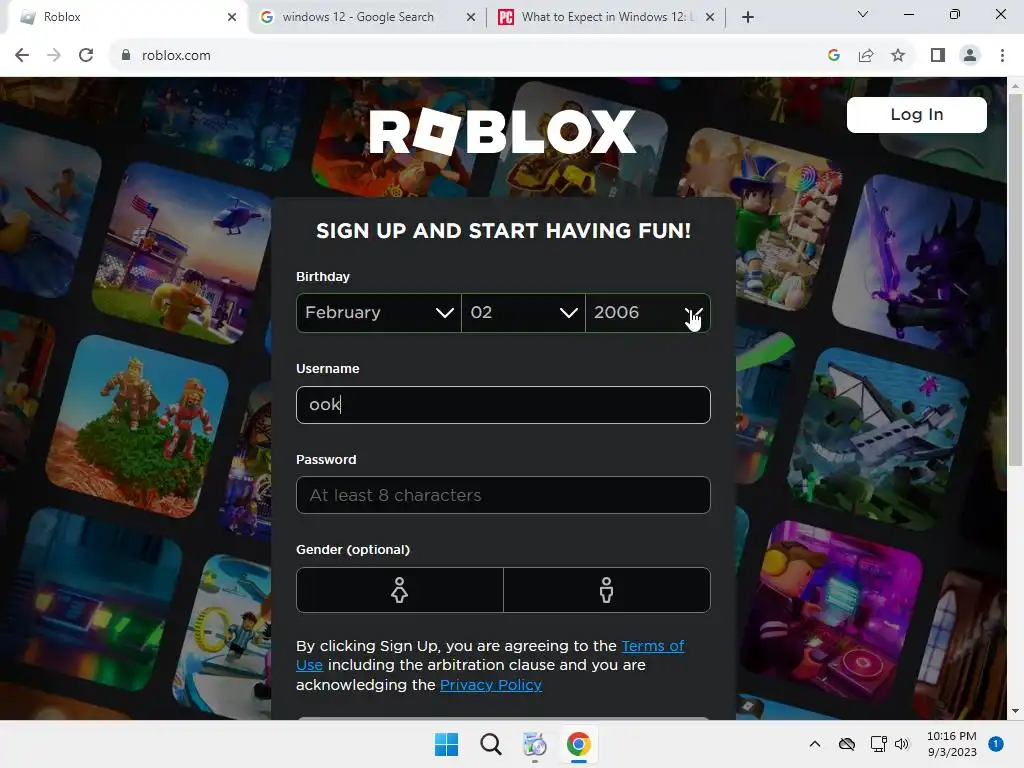Click the Roblox logo
1024x768 pixels.
(502, 131)
